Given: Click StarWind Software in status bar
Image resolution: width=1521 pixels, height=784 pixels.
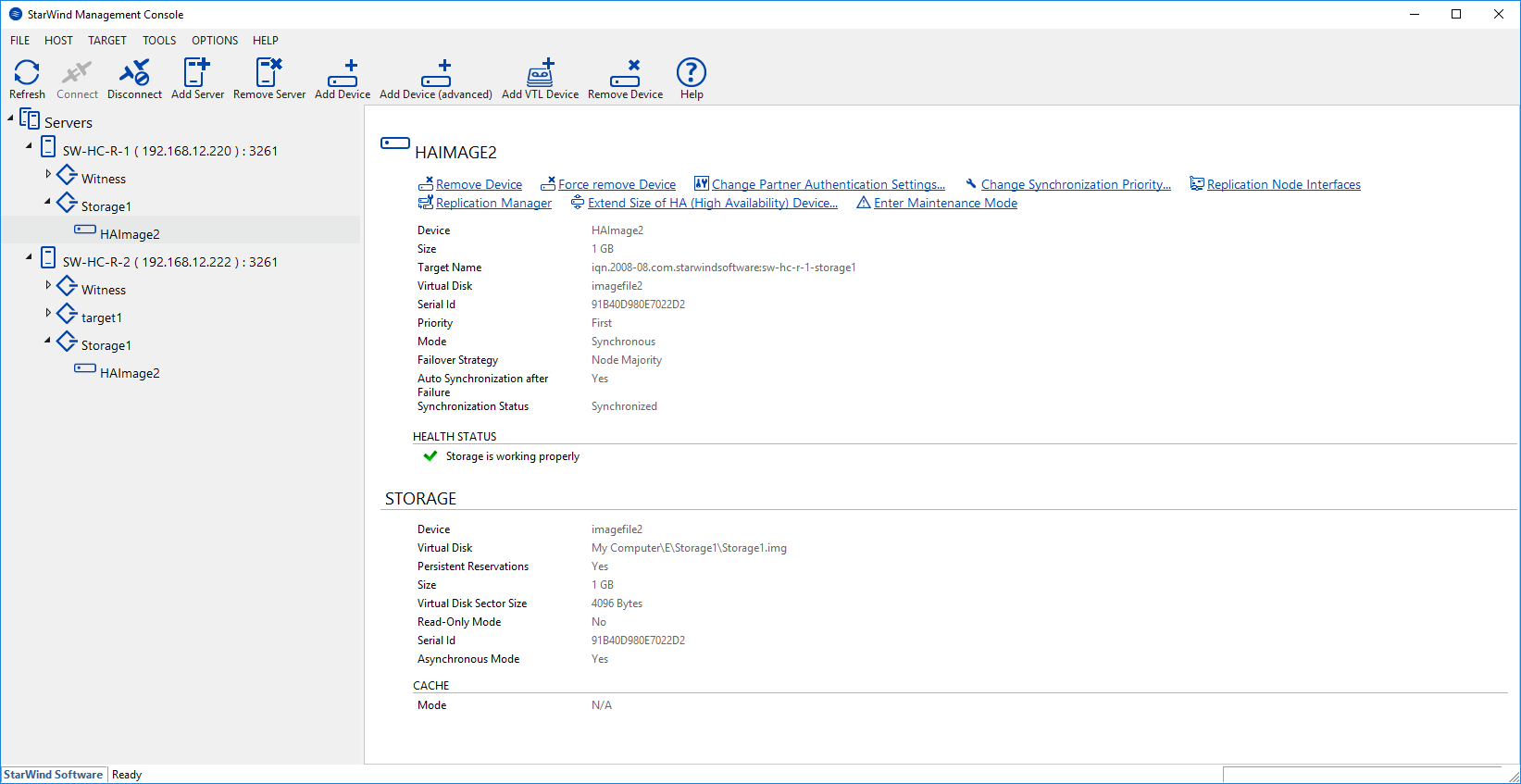Looking at the screenshot, I should 54,775.
